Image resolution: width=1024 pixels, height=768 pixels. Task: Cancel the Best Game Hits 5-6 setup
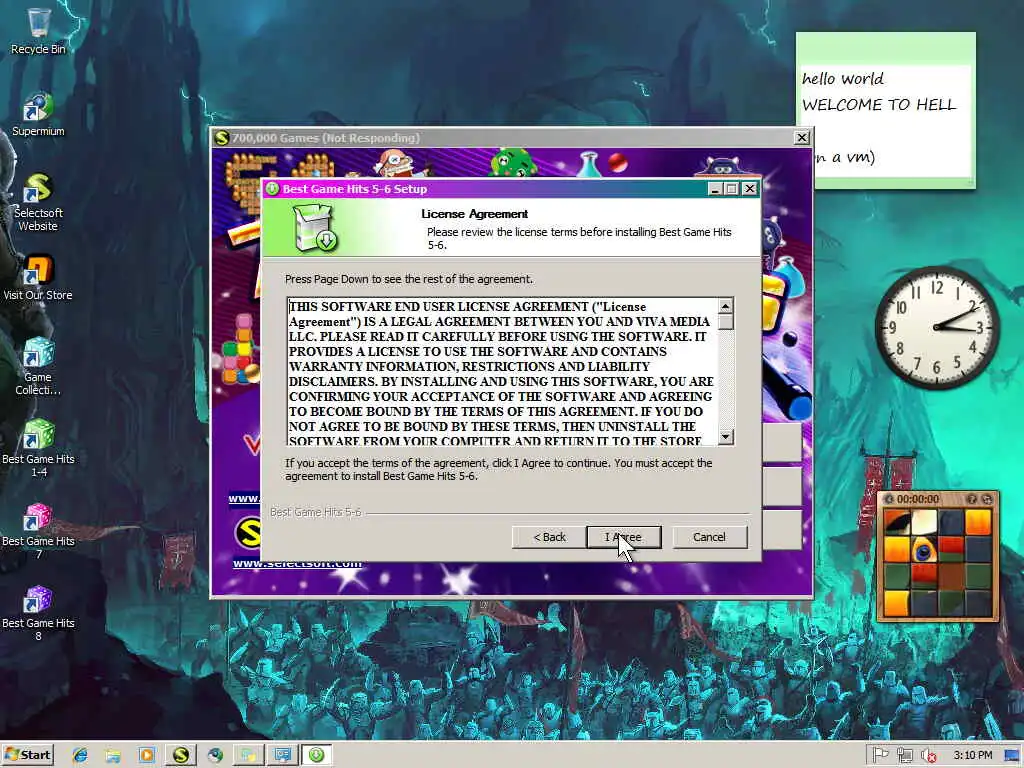tap(709, 537)
